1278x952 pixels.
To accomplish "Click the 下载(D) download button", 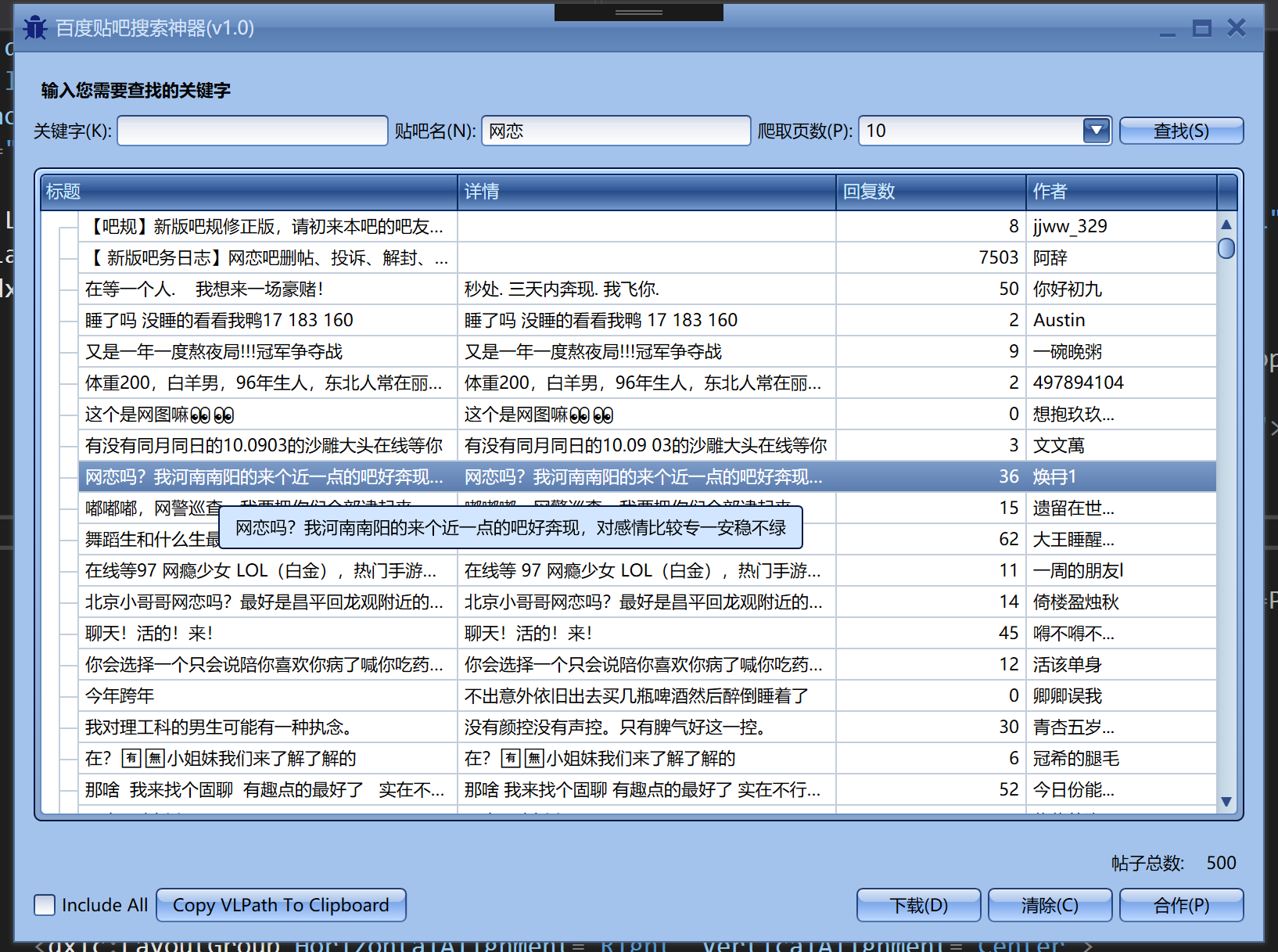I will coord(918,905).
